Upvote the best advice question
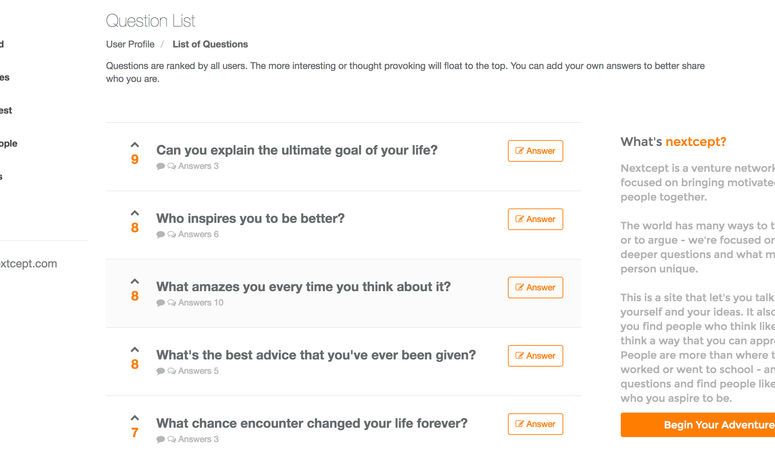775x450 pixels. point(134,350)
